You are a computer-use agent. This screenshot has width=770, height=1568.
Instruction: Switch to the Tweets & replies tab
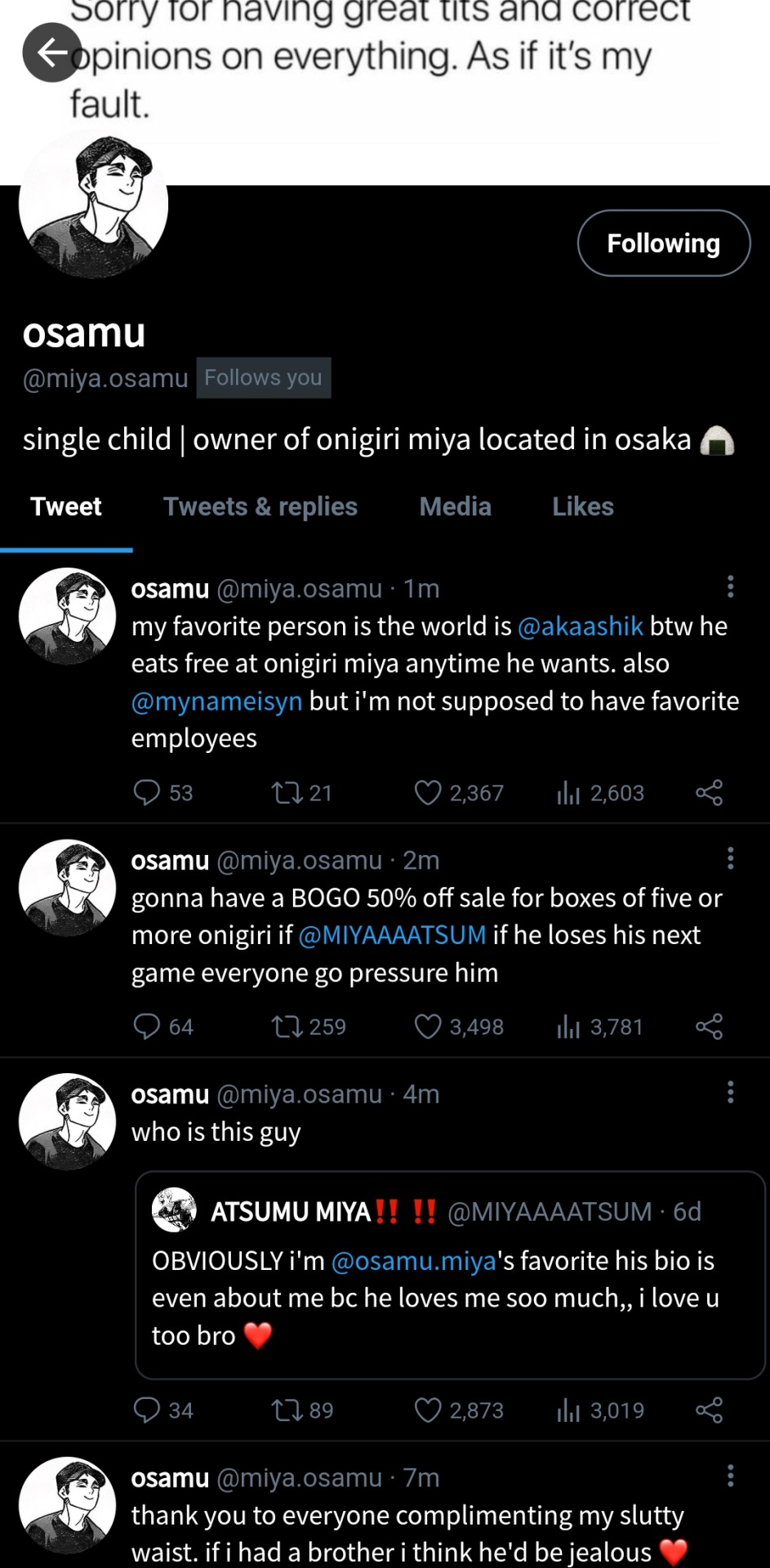260,506
